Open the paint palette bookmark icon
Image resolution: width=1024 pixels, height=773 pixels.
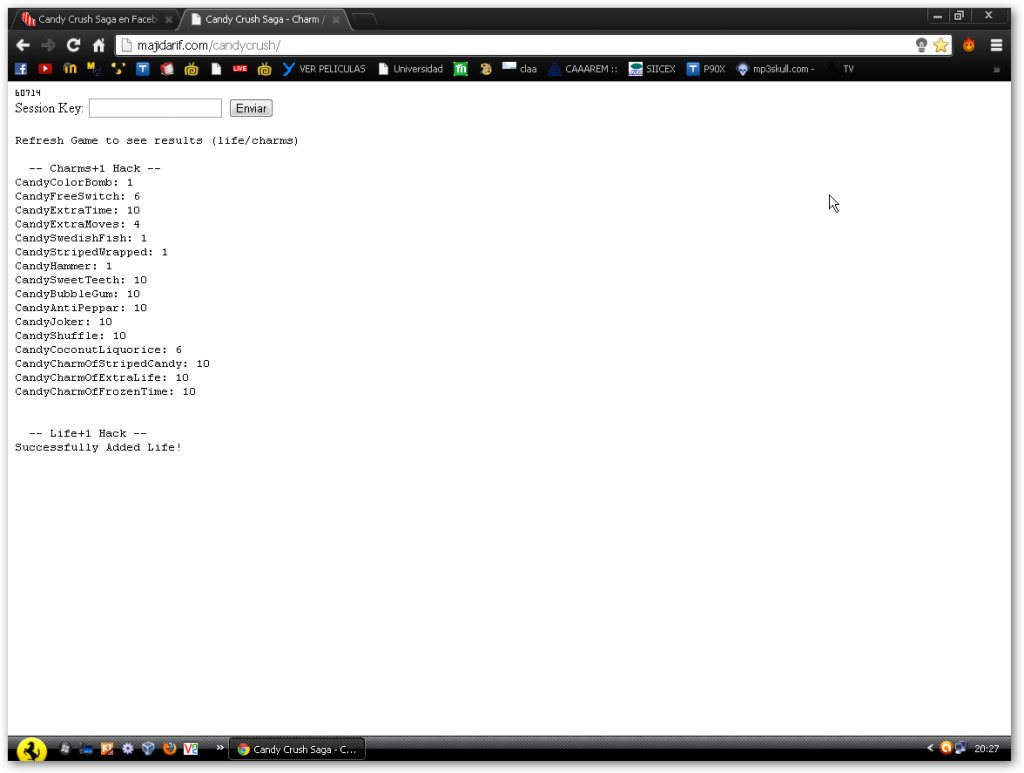[x=485, y=69]
